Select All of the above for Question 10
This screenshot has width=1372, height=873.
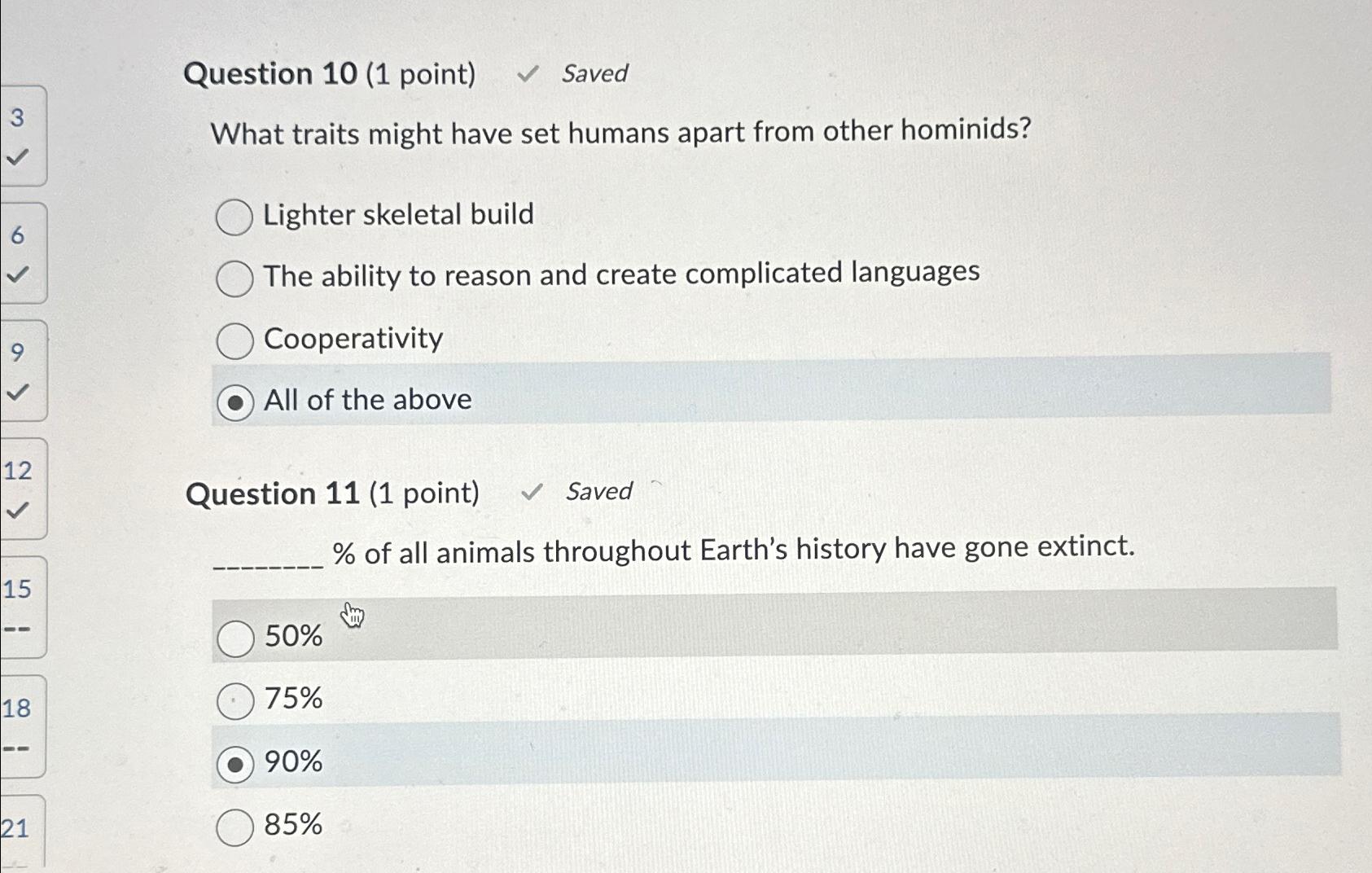point(235,401)
